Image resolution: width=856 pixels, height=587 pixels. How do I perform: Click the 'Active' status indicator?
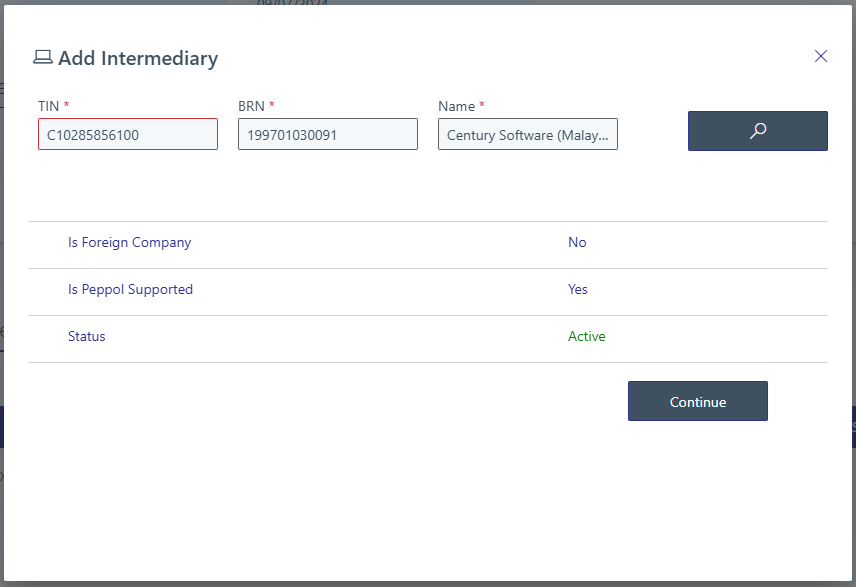(587, 336)
